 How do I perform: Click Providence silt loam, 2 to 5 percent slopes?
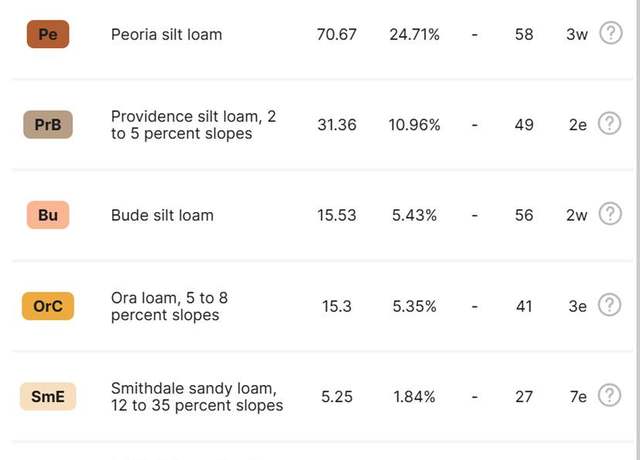(193, 125)
